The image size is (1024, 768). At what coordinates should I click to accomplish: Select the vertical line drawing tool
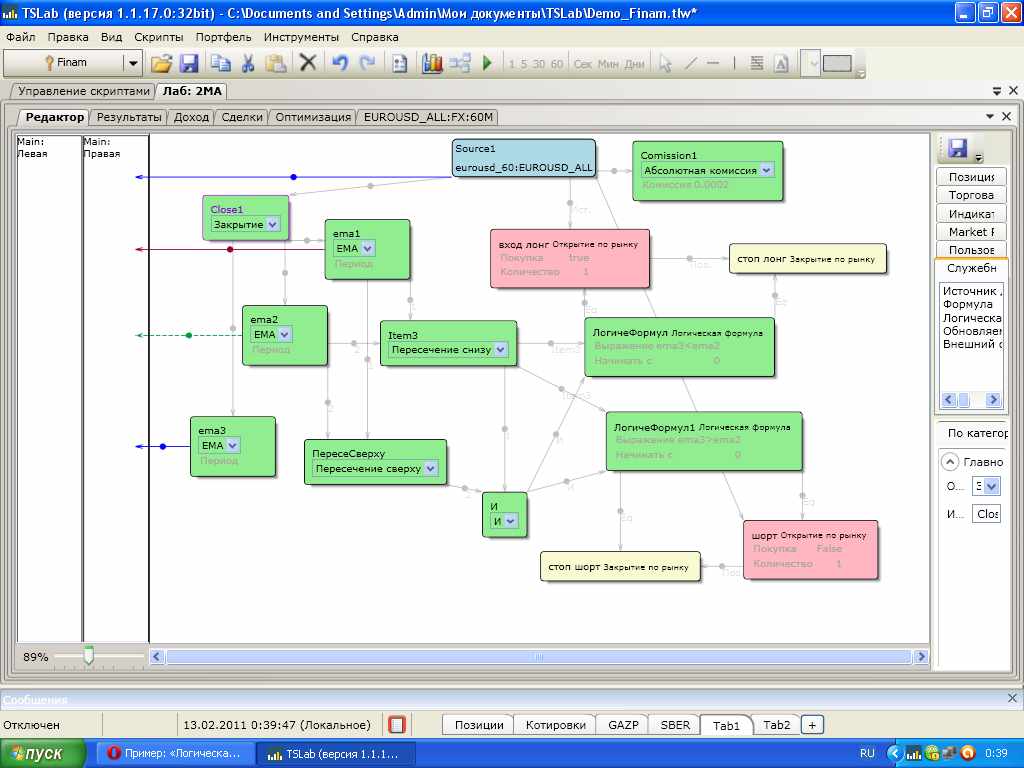click(734, 63)
